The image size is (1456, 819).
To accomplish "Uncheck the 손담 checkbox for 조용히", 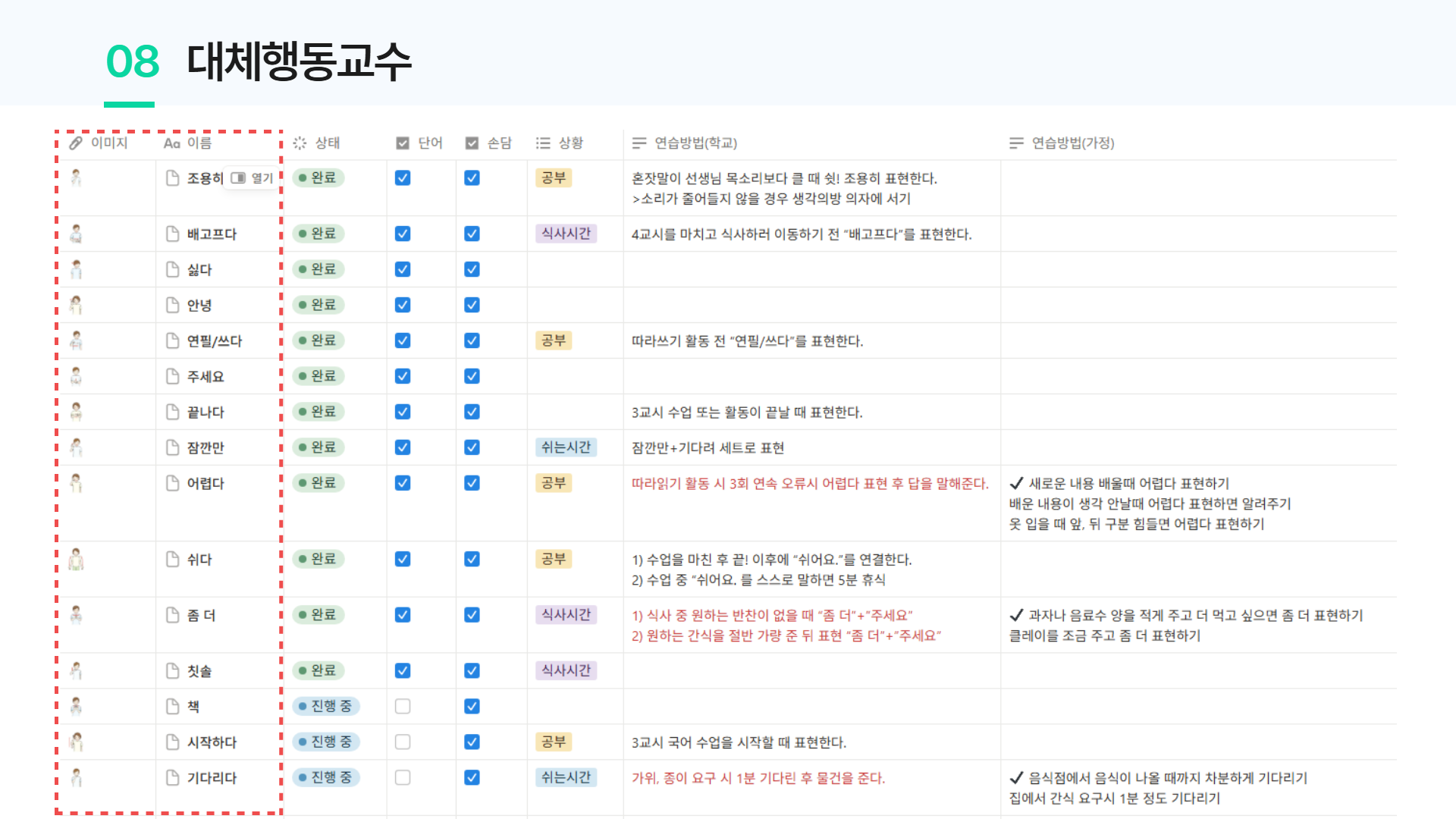I will click(472, 177).
